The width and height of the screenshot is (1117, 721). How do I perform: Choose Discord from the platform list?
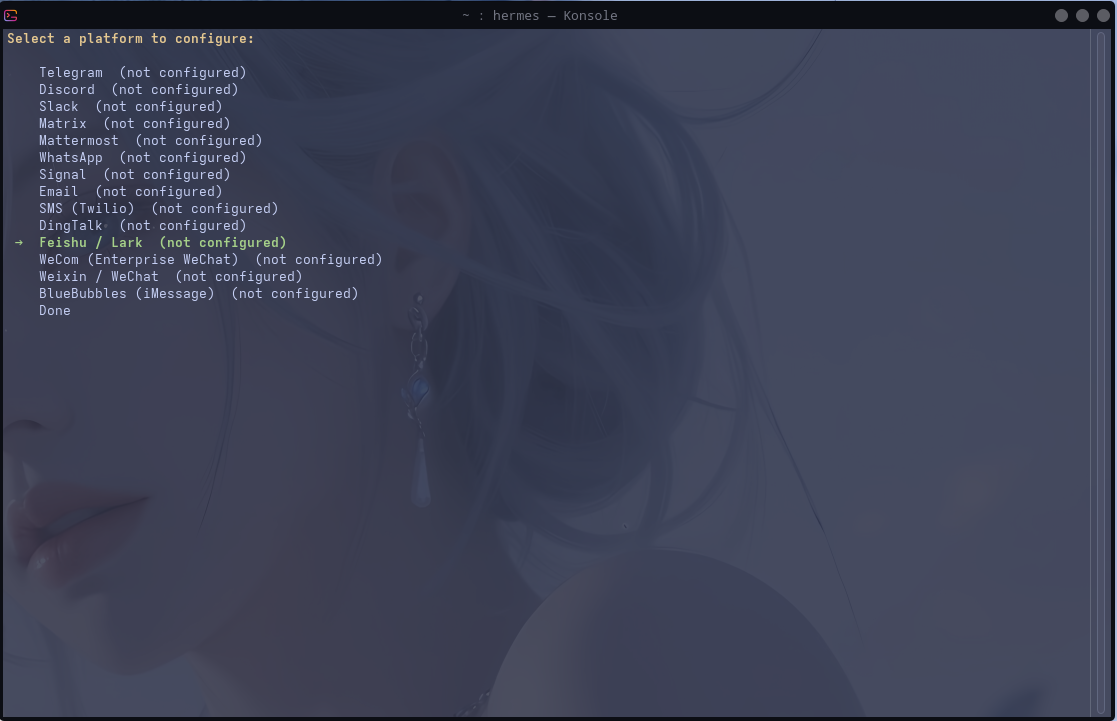click(67, 90)
